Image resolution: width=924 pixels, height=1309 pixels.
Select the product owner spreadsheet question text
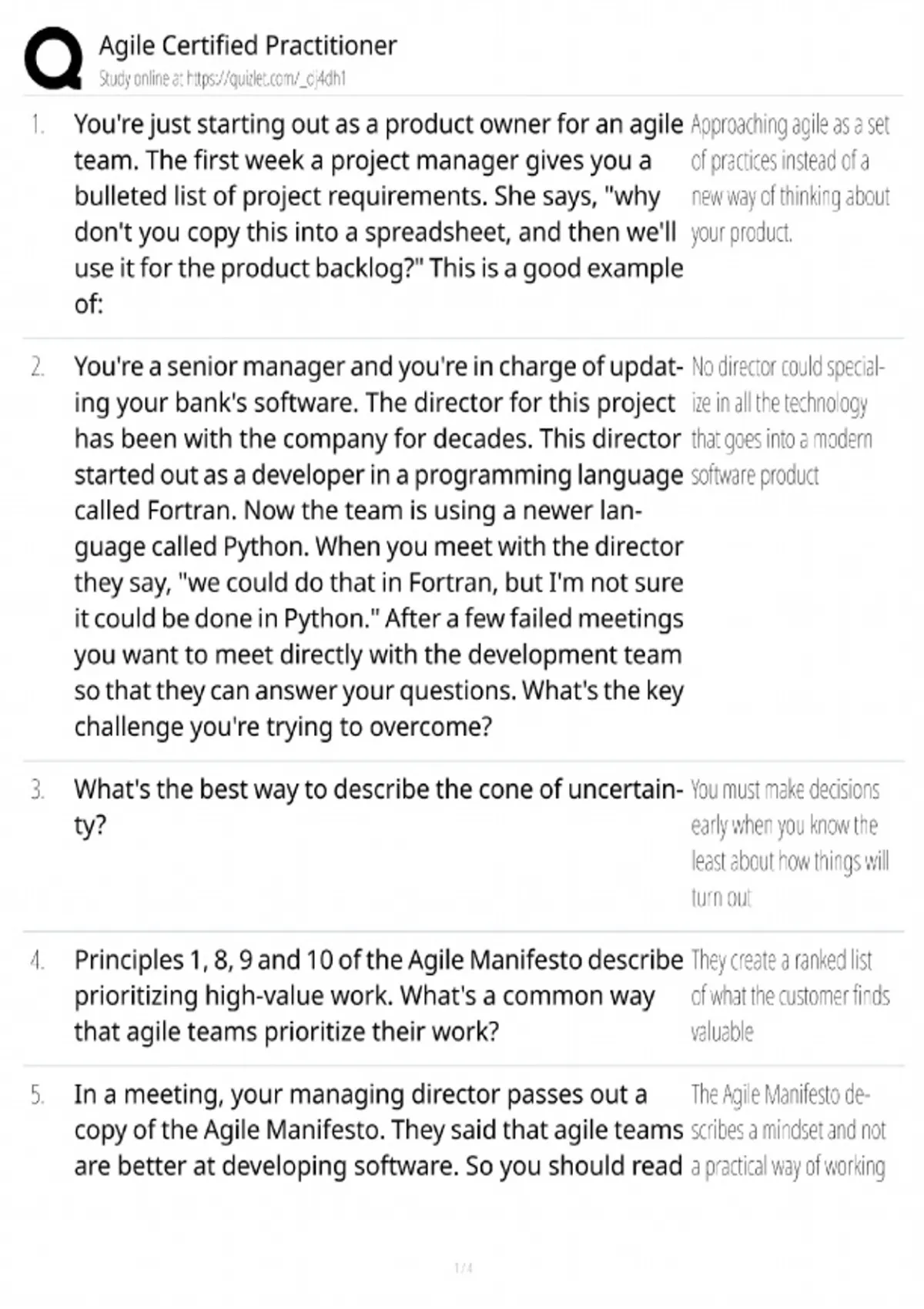coord(378,214)
